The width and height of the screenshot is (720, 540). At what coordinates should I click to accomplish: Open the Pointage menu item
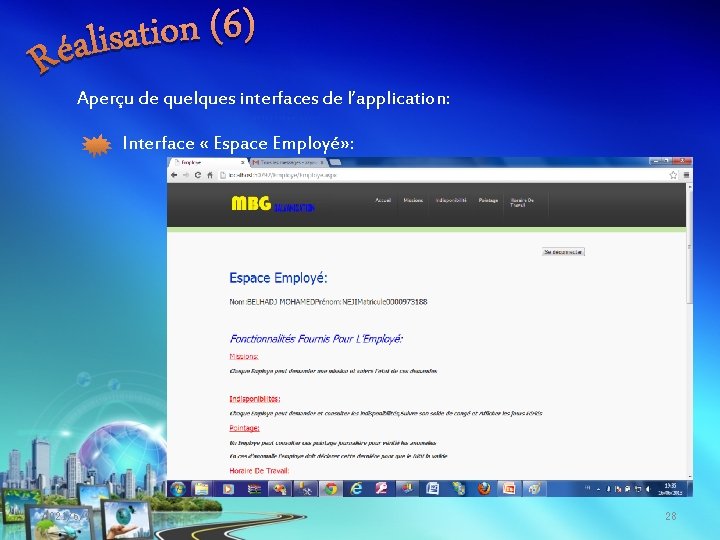click(488, 200)
